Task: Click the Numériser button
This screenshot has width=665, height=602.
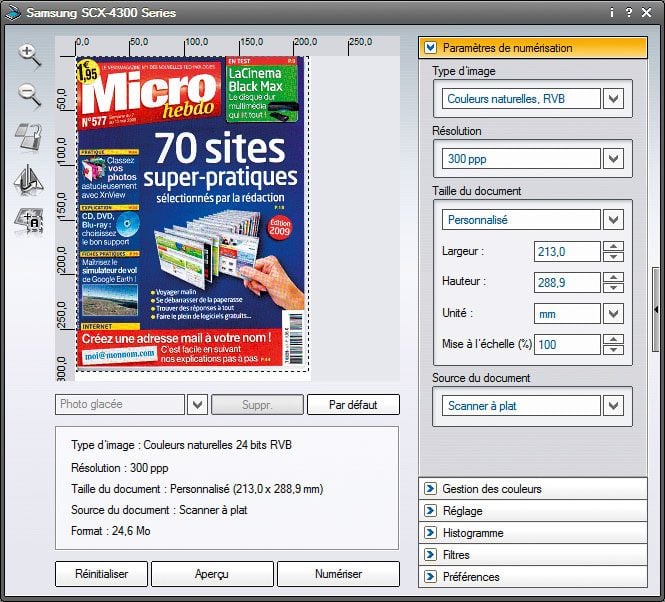Action: click(x=338, y=574)
